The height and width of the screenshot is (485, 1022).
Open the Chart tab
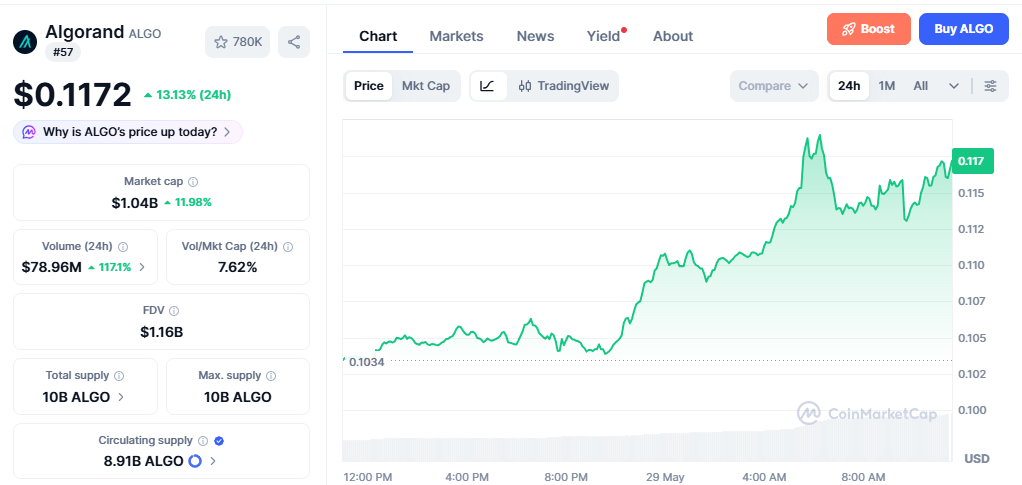point(378,37)
